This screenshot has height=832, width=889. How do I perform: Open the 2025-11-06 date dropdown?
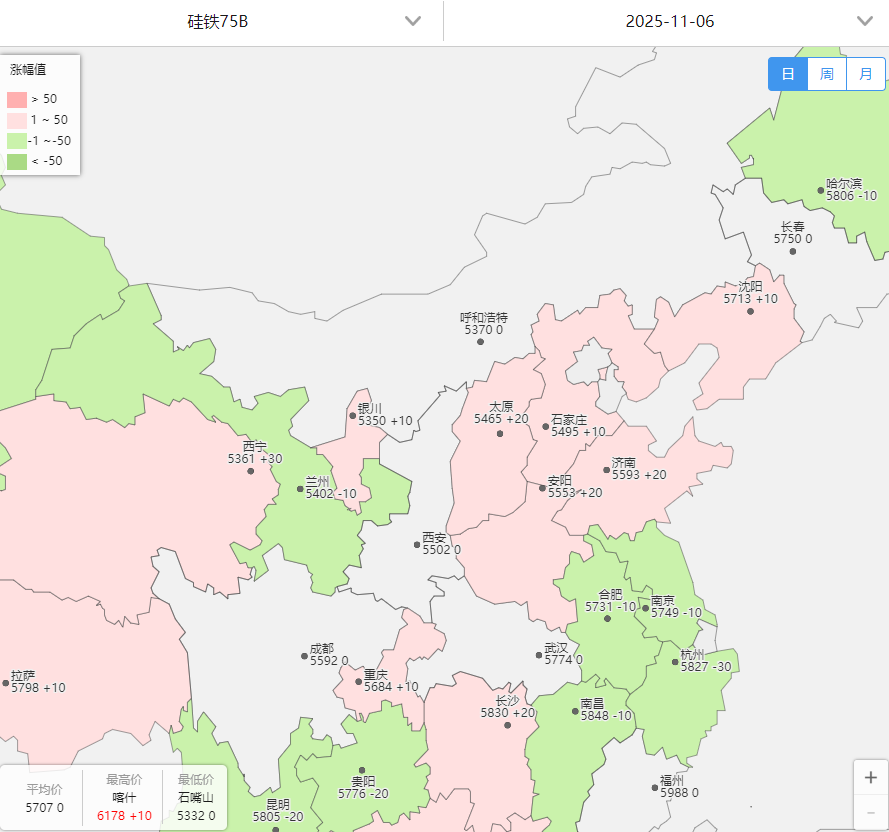667,22
